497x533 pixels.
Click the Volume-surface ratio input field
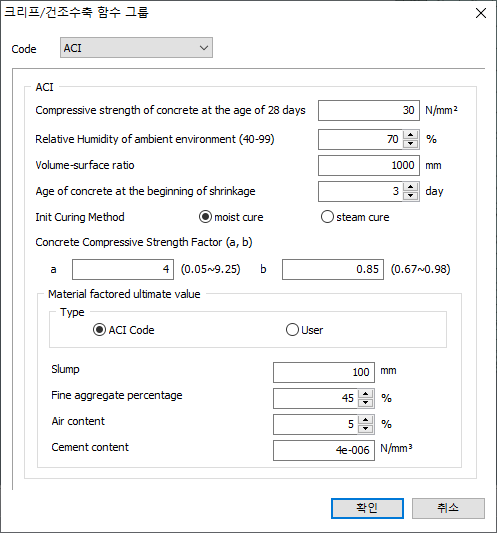tap(369, 166)
